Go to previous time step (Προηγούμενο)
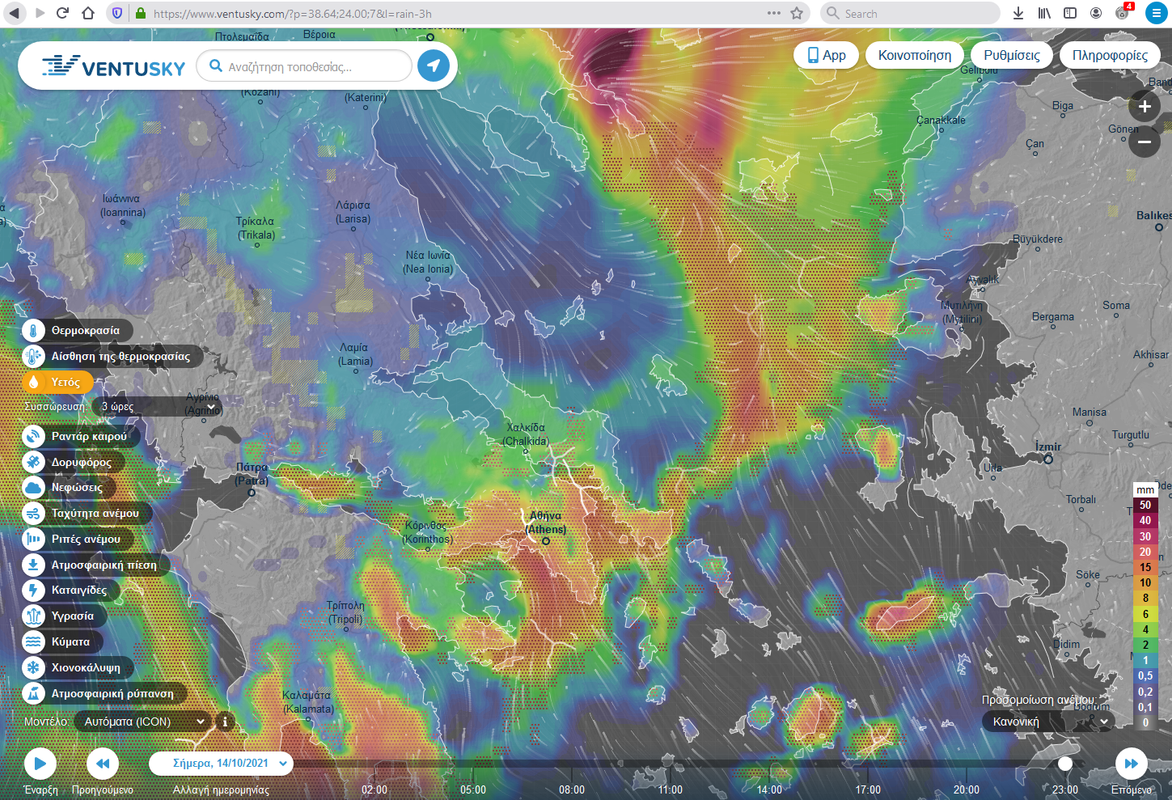This screenshot has width=1172, height=800. pyautogui.click(x=103, y=763)
